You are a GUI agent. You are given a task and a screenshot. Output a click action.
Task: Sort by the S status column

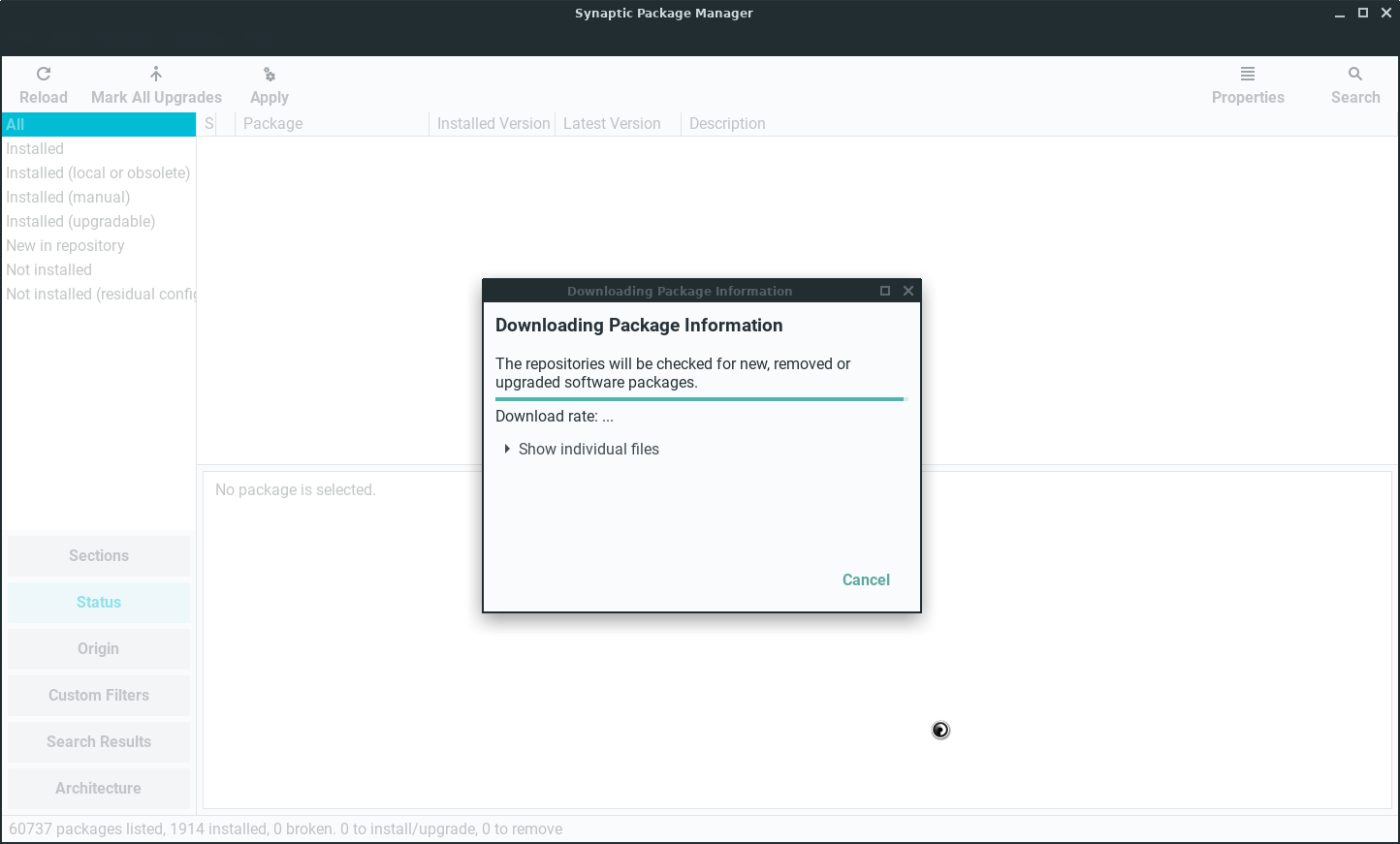(208, 124)
